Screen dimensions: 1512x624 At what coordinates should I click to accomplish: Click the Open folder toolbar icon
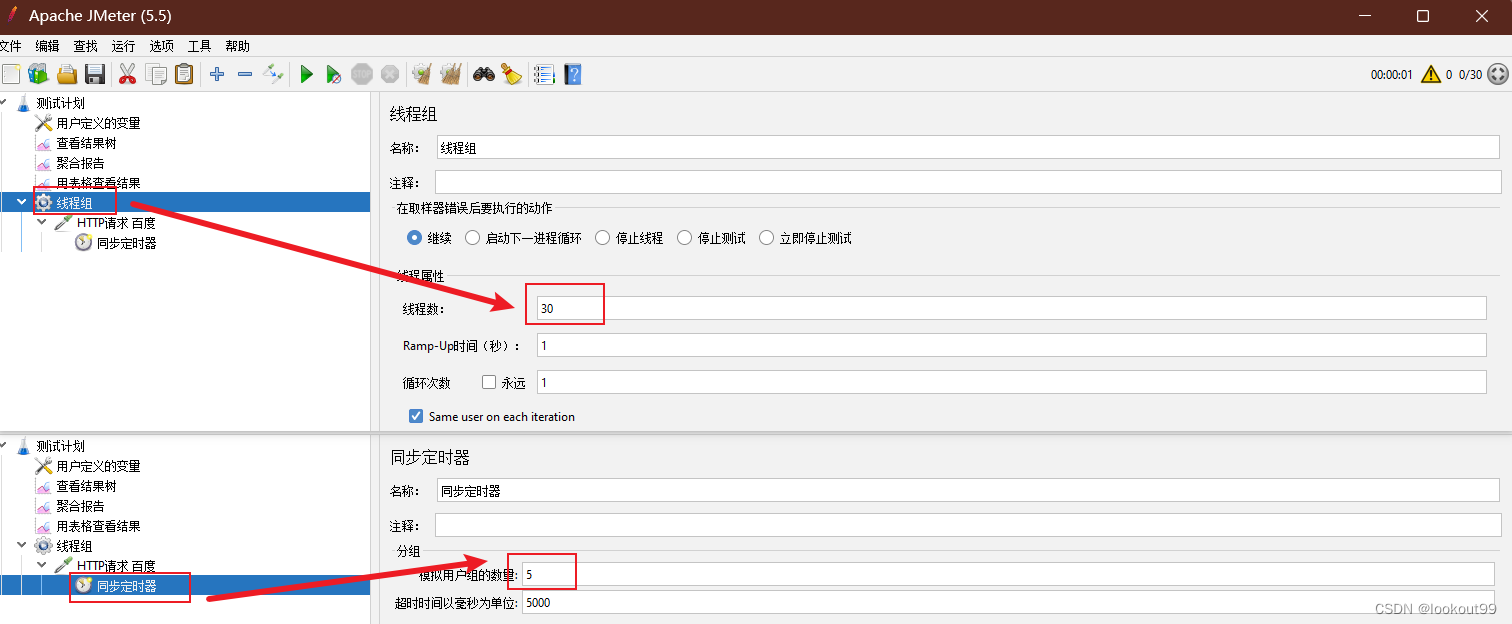point(67,74)
